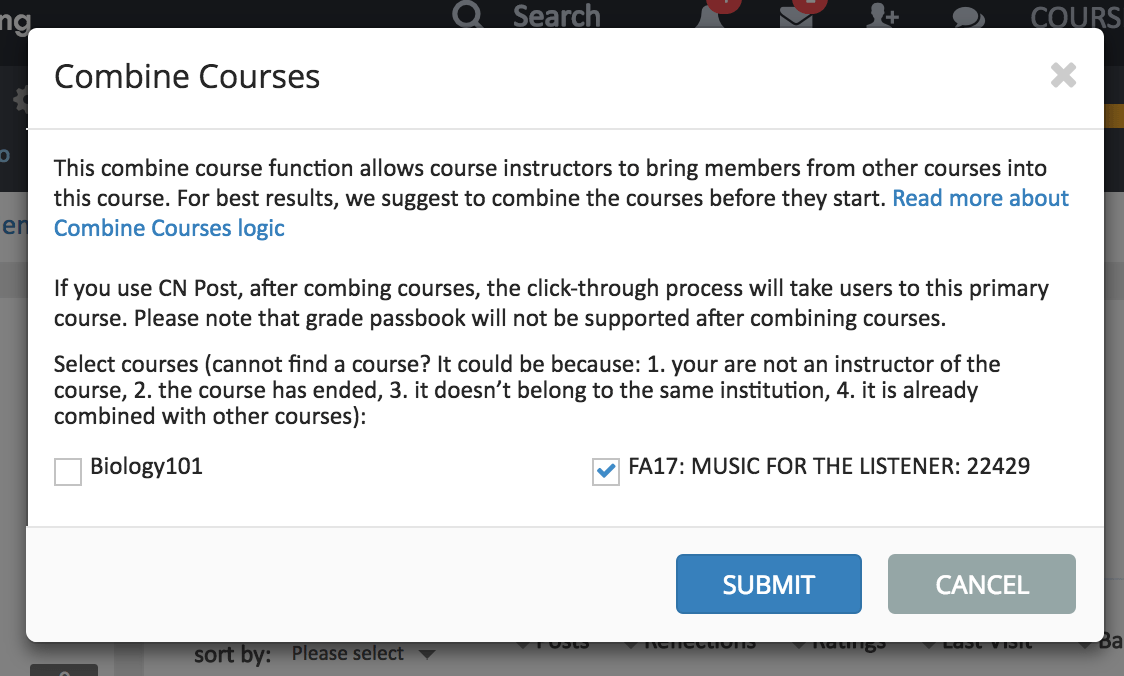Open the 'Please select' sort by dropdown

[x=363, y=653]
